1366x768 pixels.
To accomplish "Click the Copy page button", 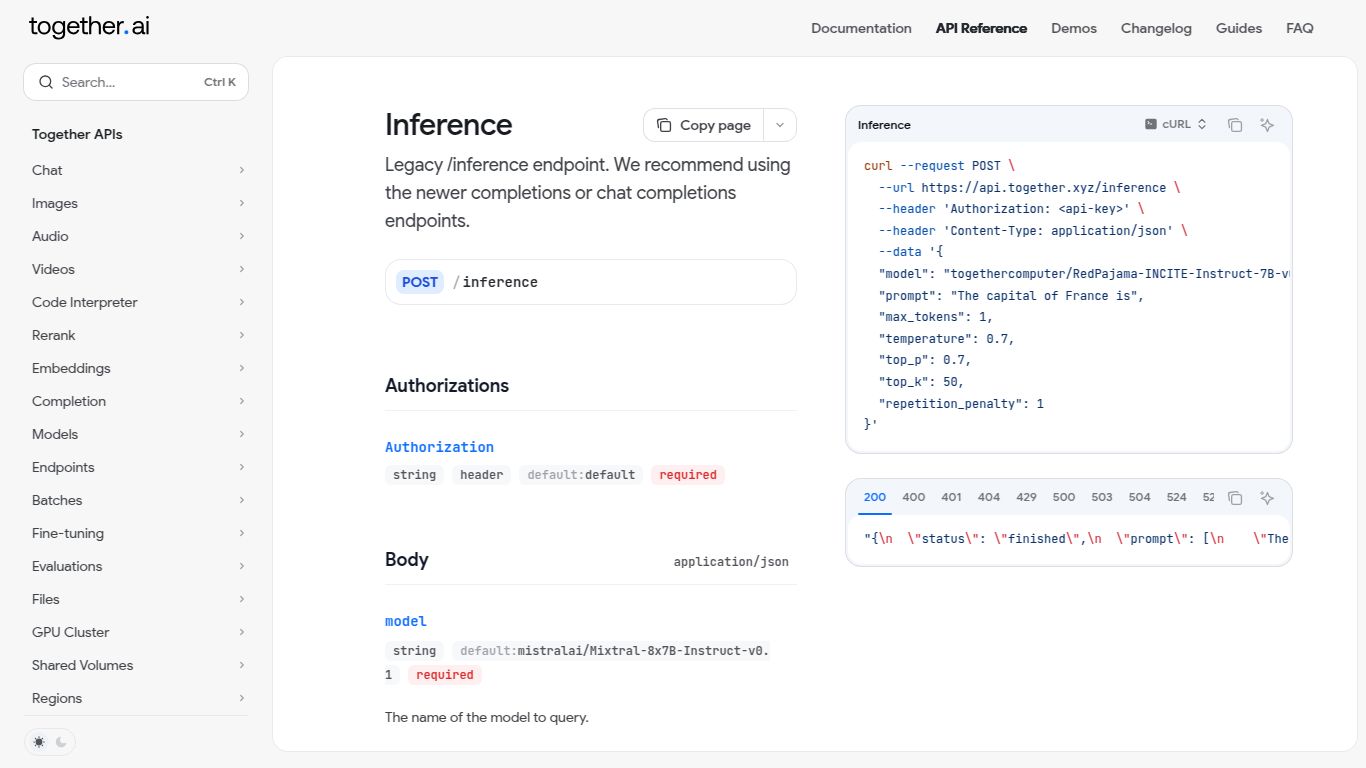I will point(704,125).
